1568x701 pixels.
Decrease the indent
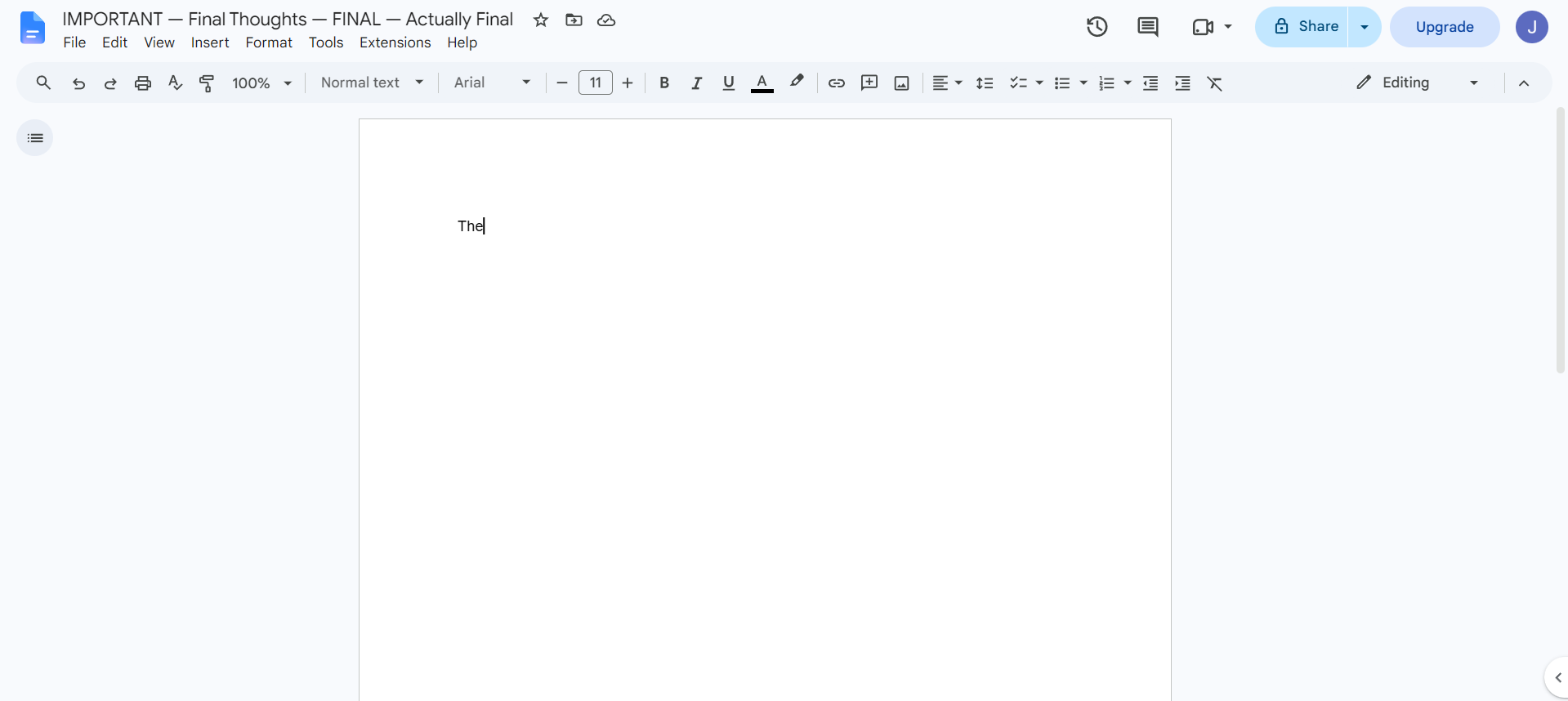click(1150, 83)
